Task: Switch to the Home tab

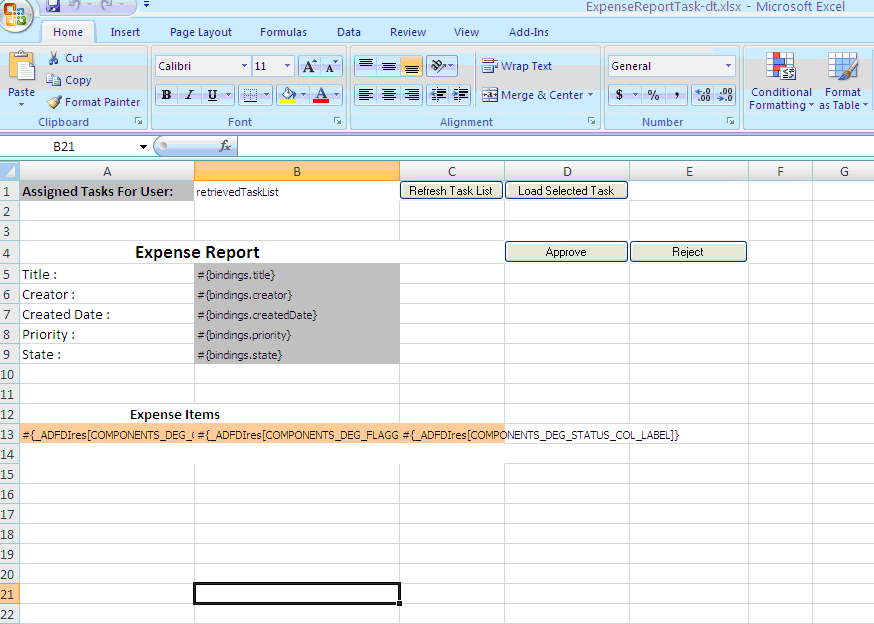Action: [x=68, y=32]
